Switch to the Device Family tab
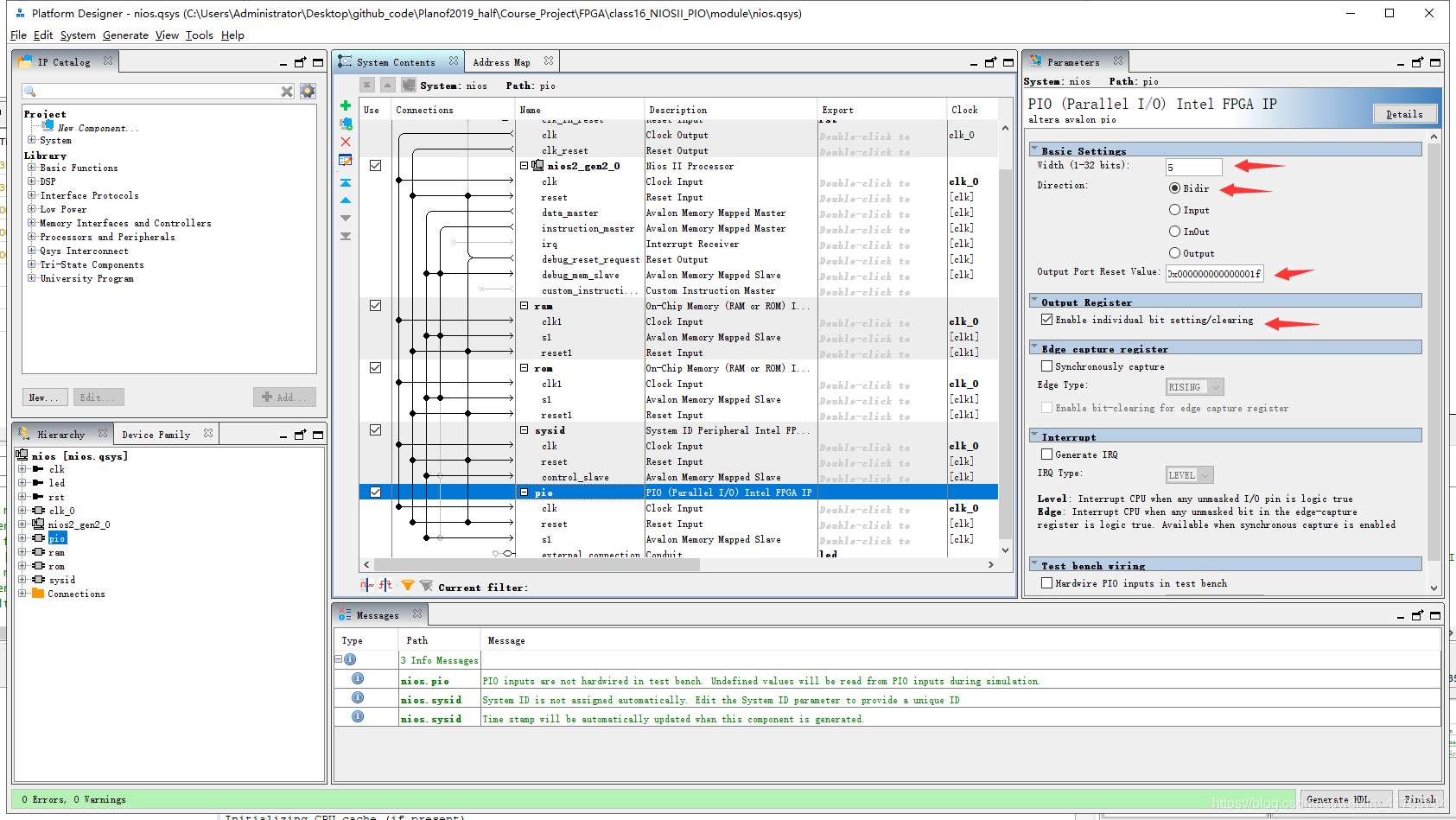1456x820 pixels. (156, 435)
